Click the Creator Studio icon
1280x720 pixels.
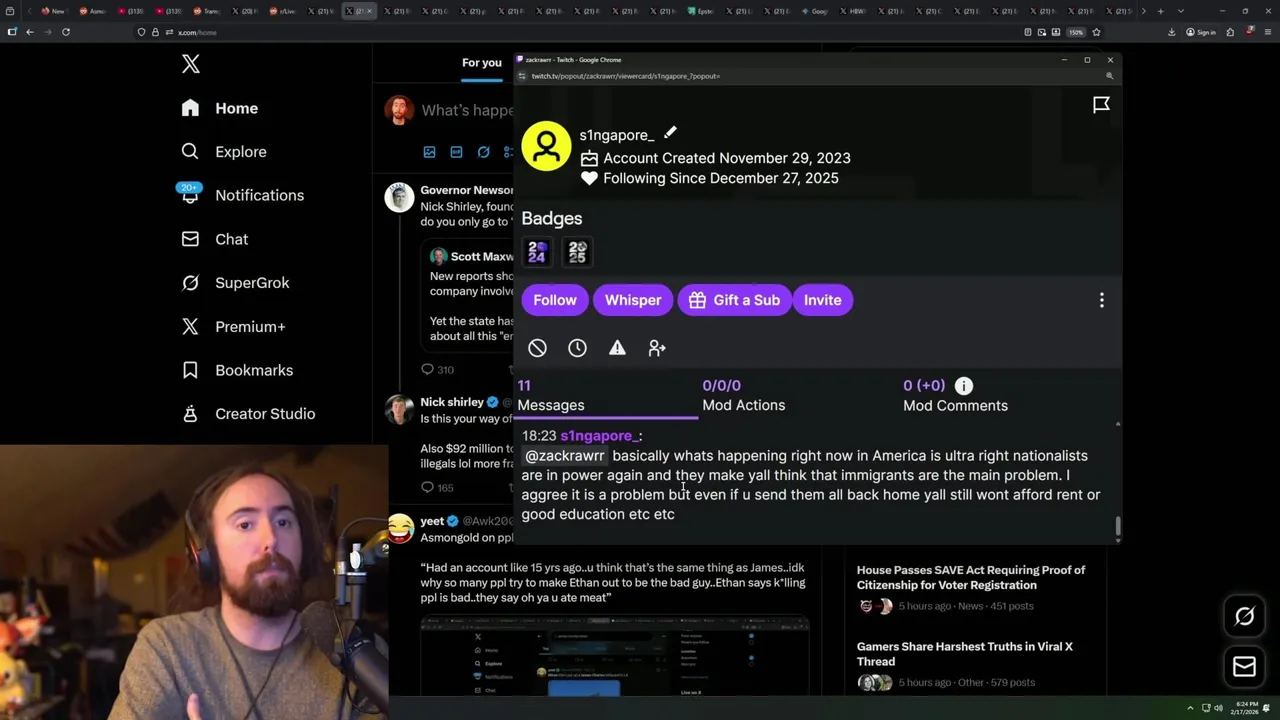pyautogui.click(x=190, y=414)
